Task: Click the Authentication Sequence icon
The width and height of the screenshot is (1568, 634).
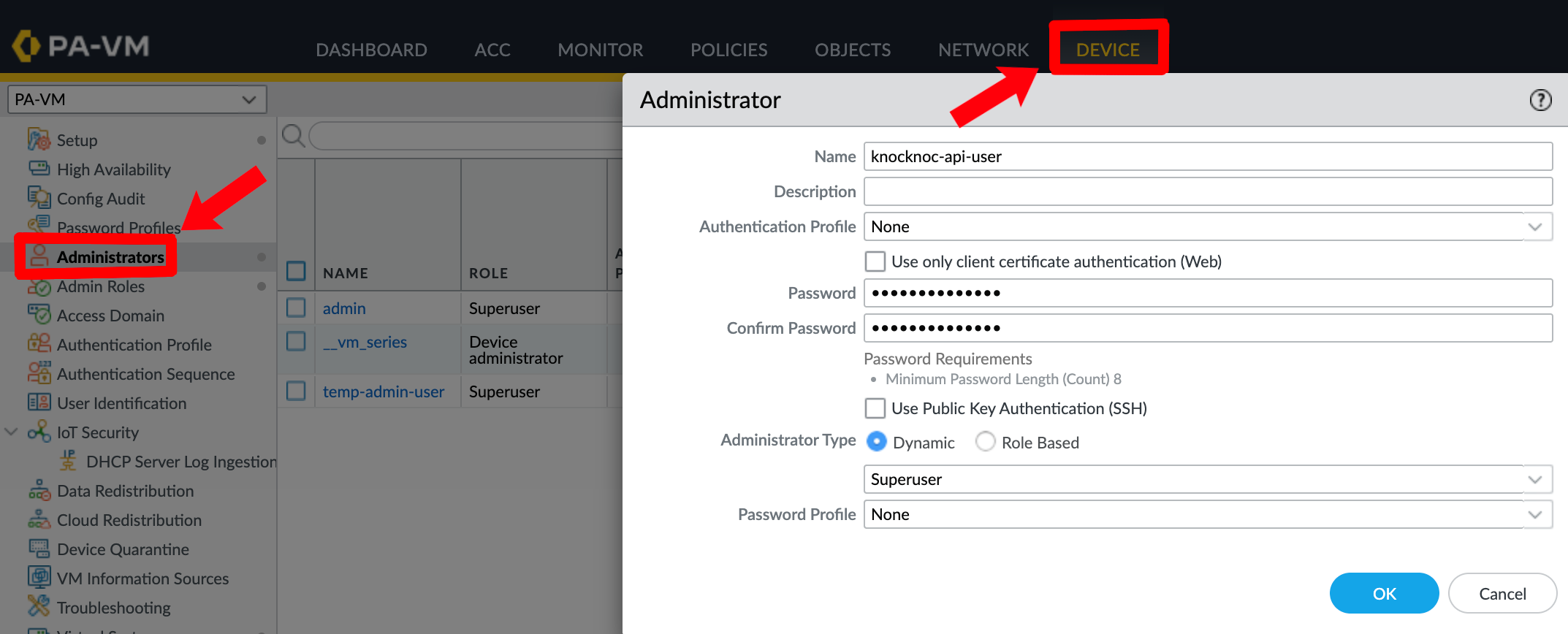Action: [39, 373]
